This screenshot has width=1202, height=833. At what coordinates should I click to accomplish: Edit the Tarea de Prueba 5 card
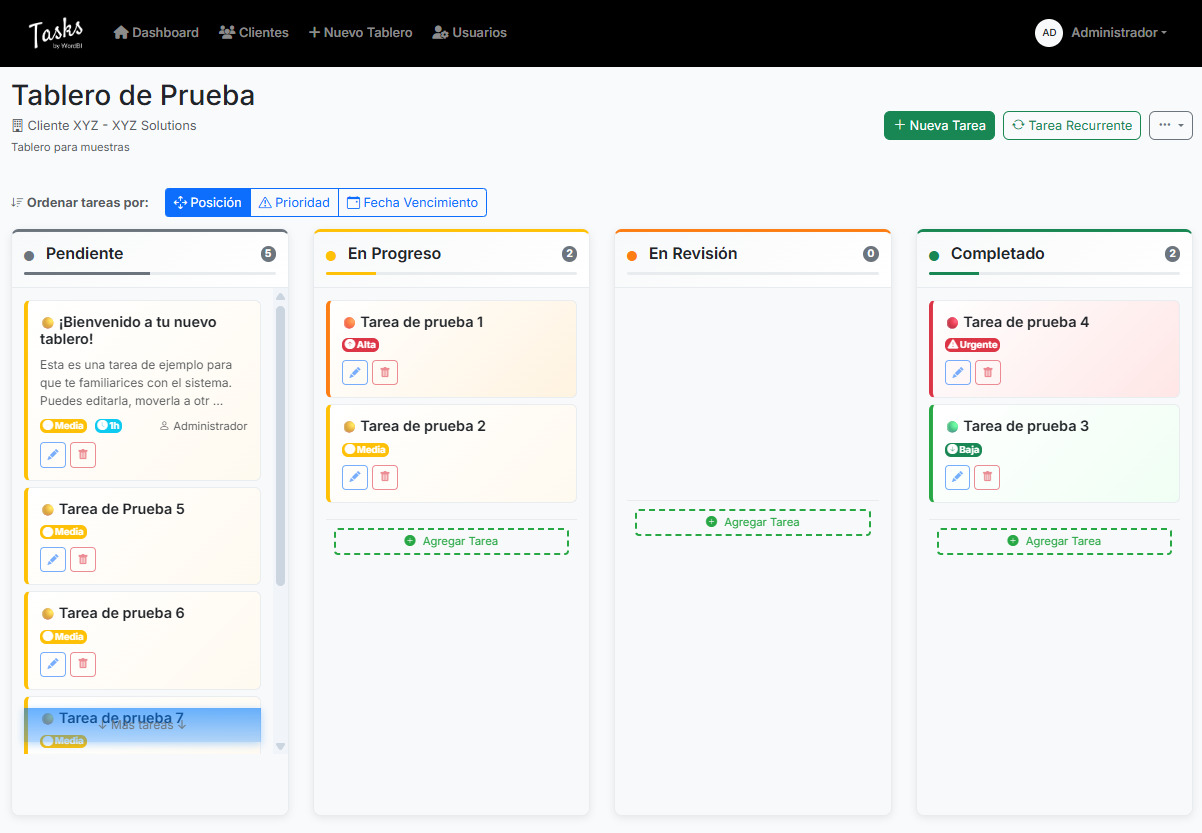[x=53, y=559]
